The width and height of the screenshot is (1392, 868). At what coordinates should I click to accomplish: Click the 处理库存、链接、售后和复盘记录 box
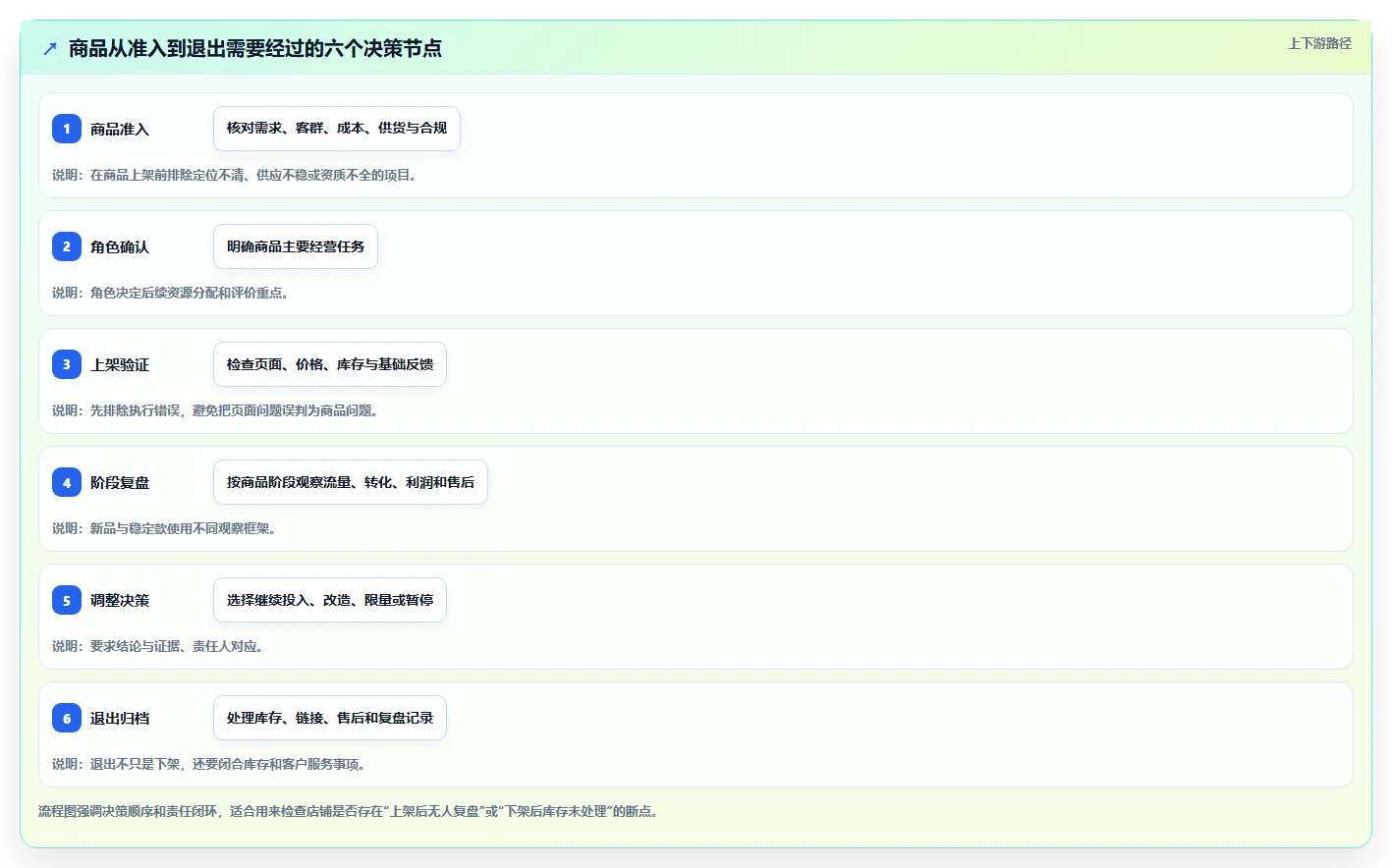pos(330,718)
